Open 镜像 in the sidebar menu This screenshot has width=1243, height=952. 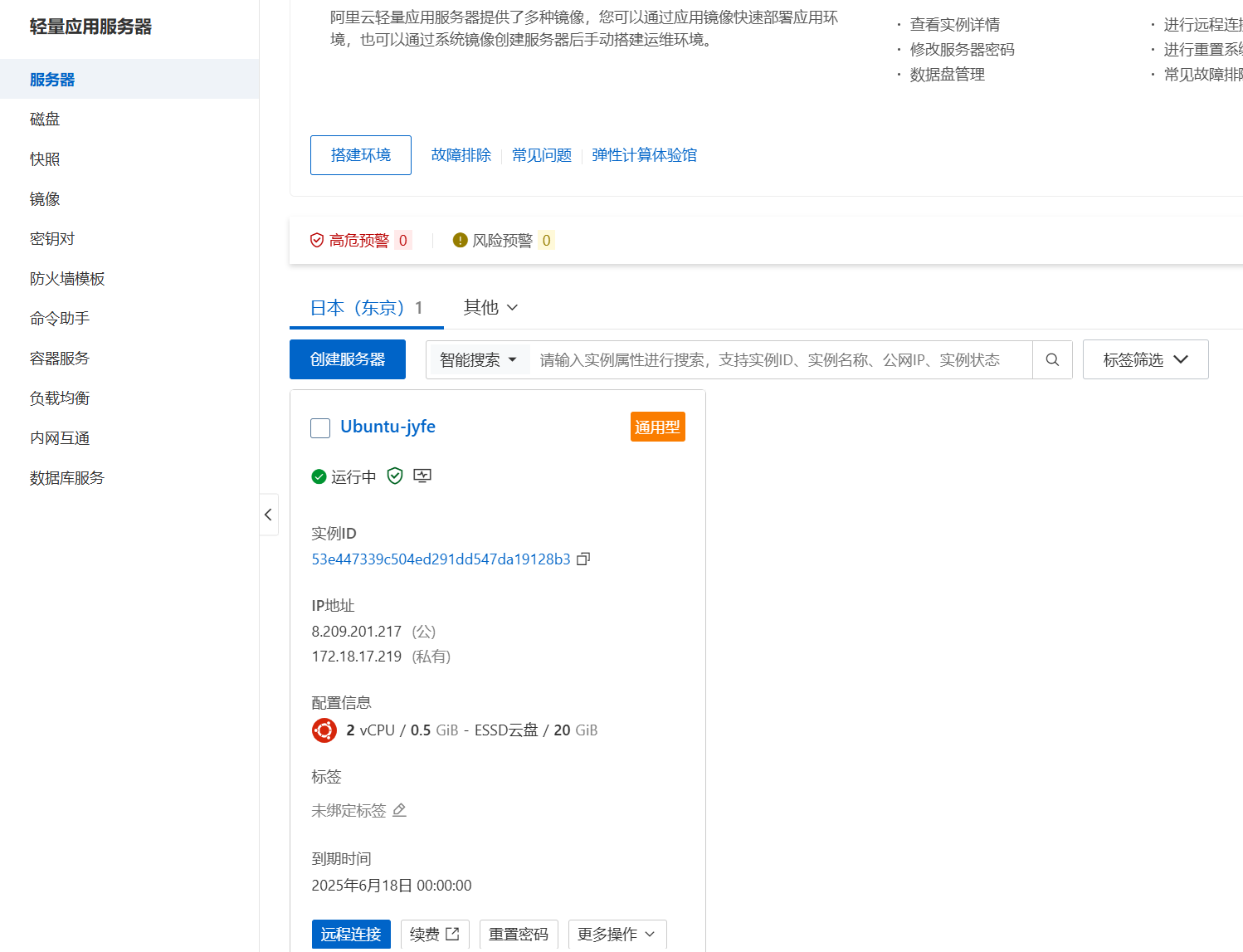click(x=45, y=198)
